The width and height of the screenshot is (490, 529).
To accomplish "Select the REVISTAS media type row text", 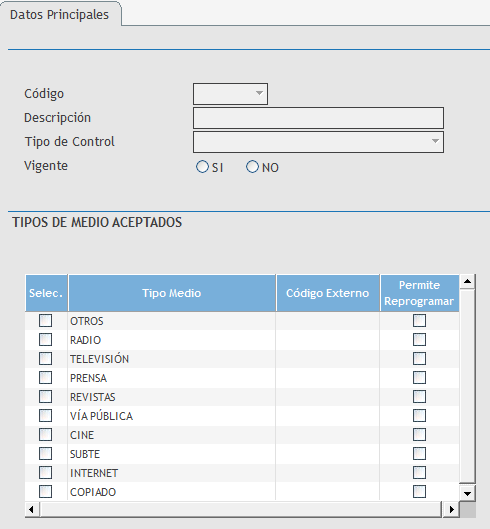I will 92,397.
